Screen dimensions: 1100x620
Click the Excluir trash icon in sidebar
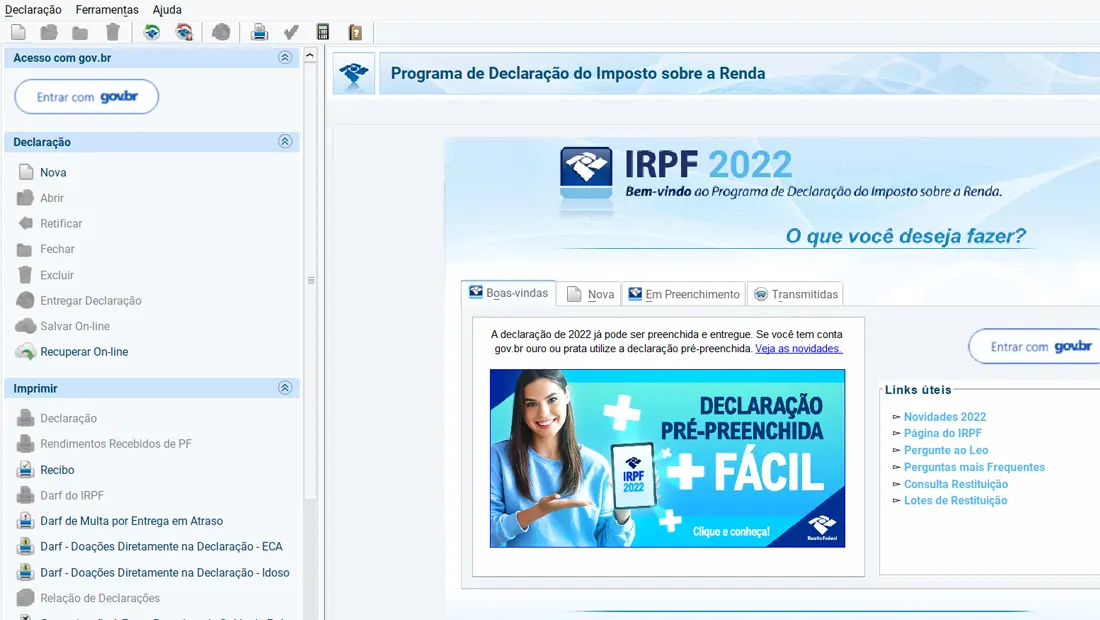click(25, 275)
